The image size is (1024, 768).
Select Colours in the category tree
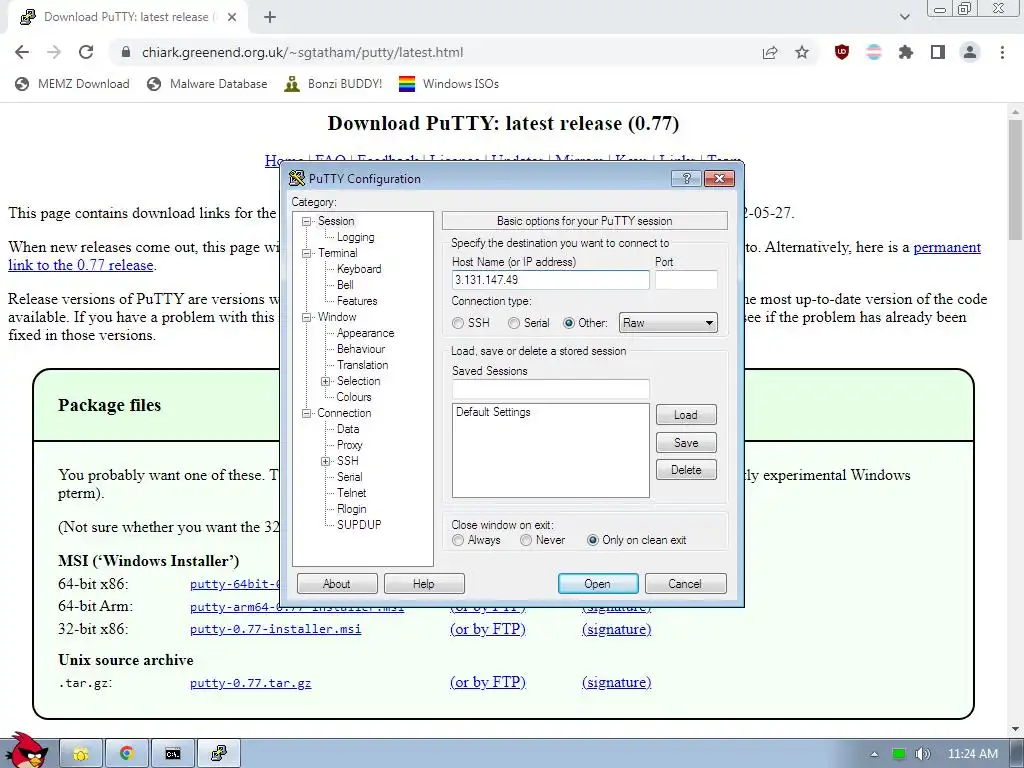[353, 397]
